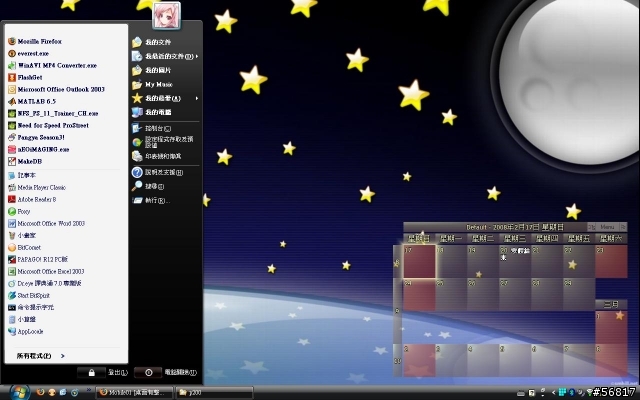This screenshot has width=640, height=400.
Task: Launch AppLocale
Action: pyautogui.click(x=26, y=331)
